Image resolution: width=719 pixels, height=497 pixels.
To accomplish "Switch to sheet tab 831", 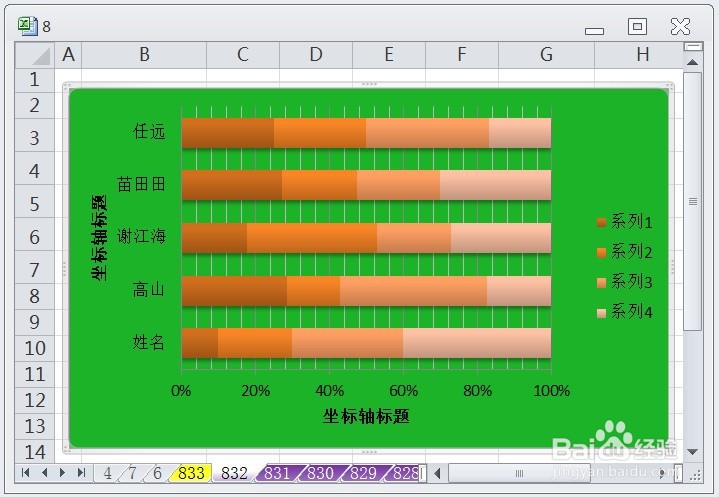I will point(277,473).
